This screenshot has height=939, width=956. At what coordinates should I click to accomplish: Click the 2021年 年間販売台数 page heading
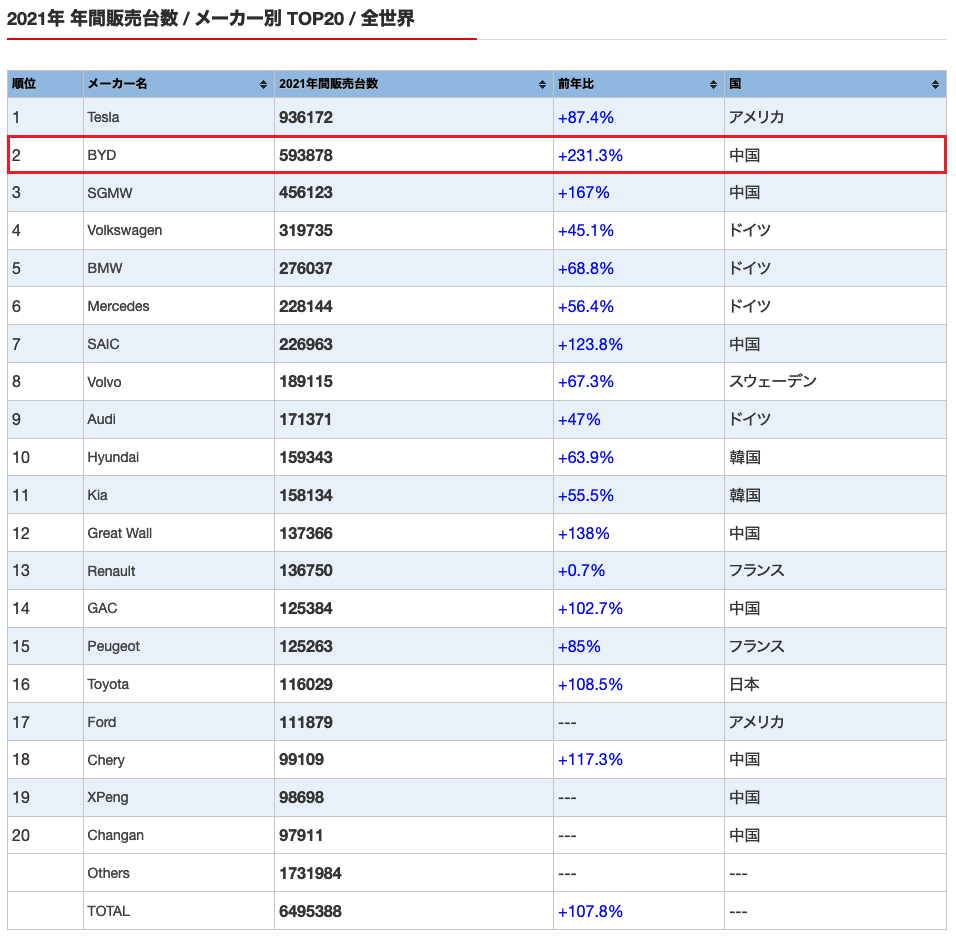tap(210, 19)
